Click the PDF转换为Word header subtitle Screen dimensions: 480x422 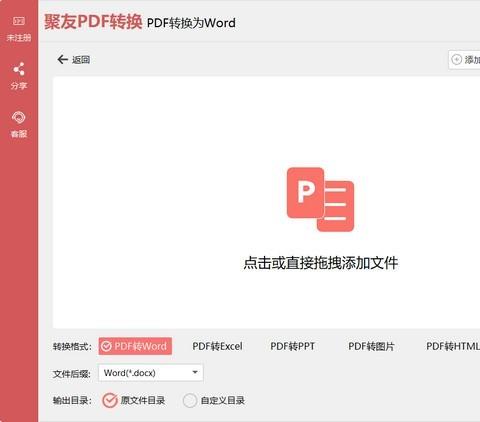(191, 23)
